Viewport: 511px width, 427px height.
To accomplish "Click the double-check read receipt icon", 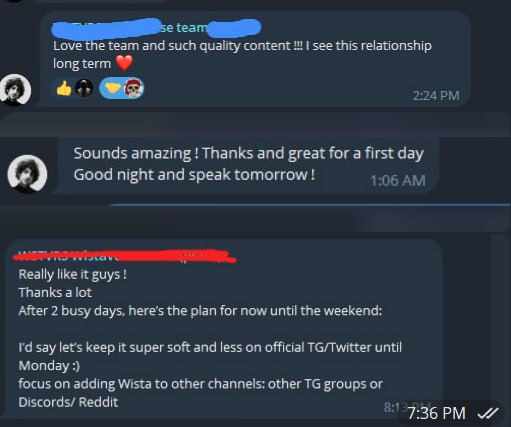I will click(x=488, y=413).
